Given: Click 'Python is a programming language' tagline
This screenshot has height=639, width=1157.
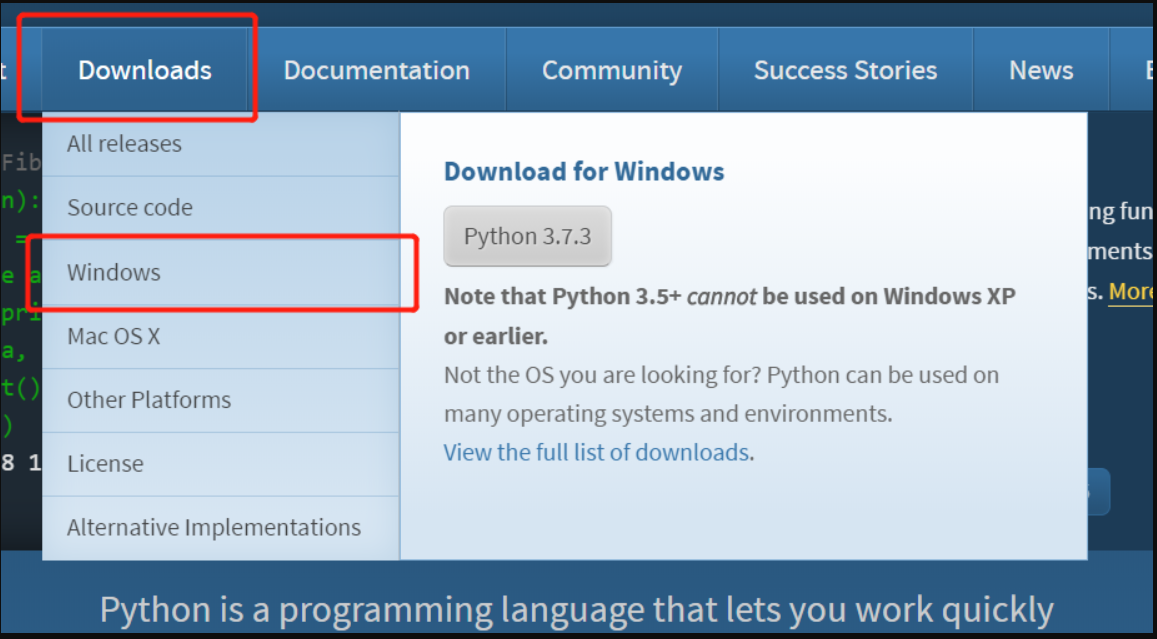Looking at the screenshot, I should (576, 609).
